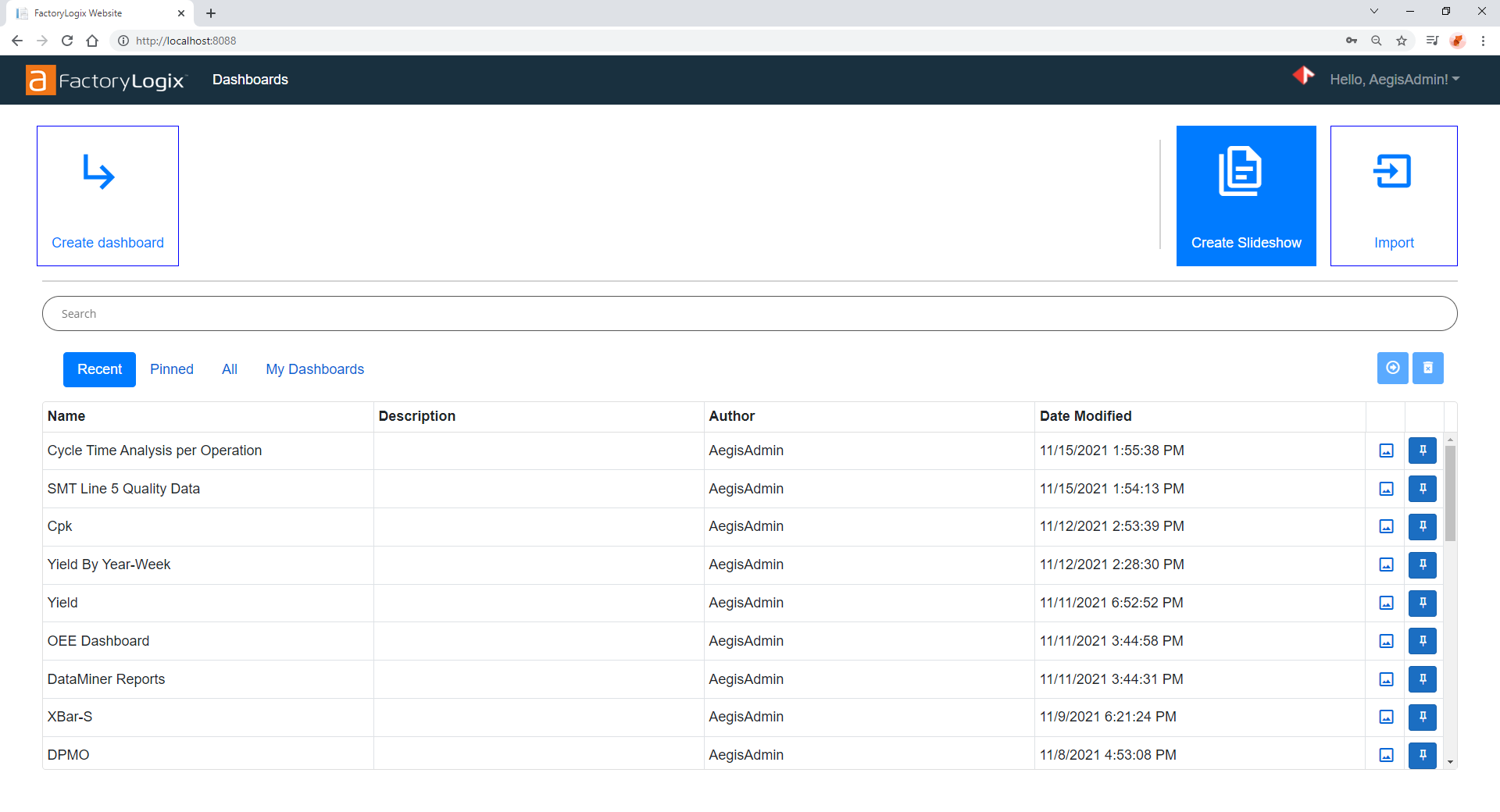The width and height of the screenshot is (1500, 812).
Task: Open the Dashboards navigation menu item
Action: point(250,80)
